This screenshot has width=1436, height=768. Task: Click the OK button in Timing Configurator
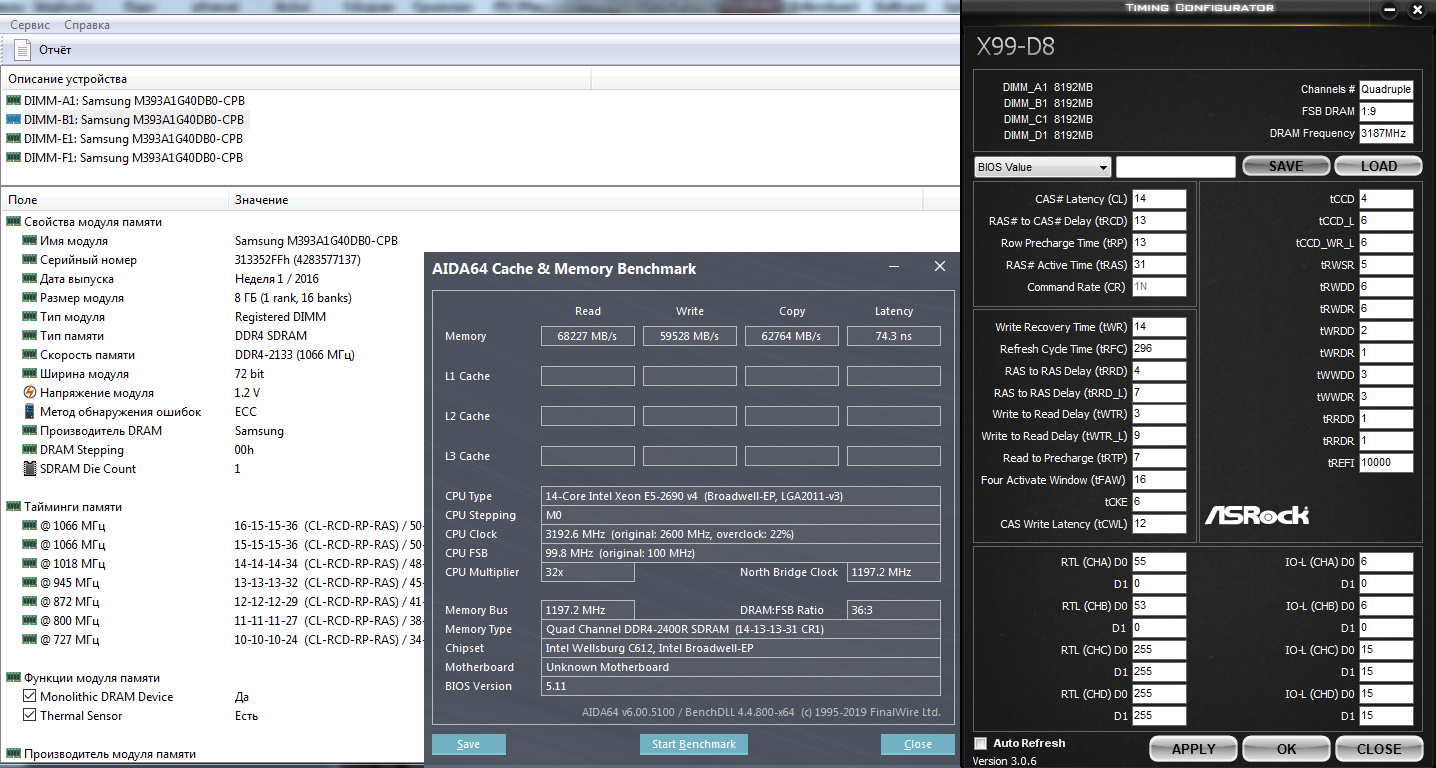1286,749
